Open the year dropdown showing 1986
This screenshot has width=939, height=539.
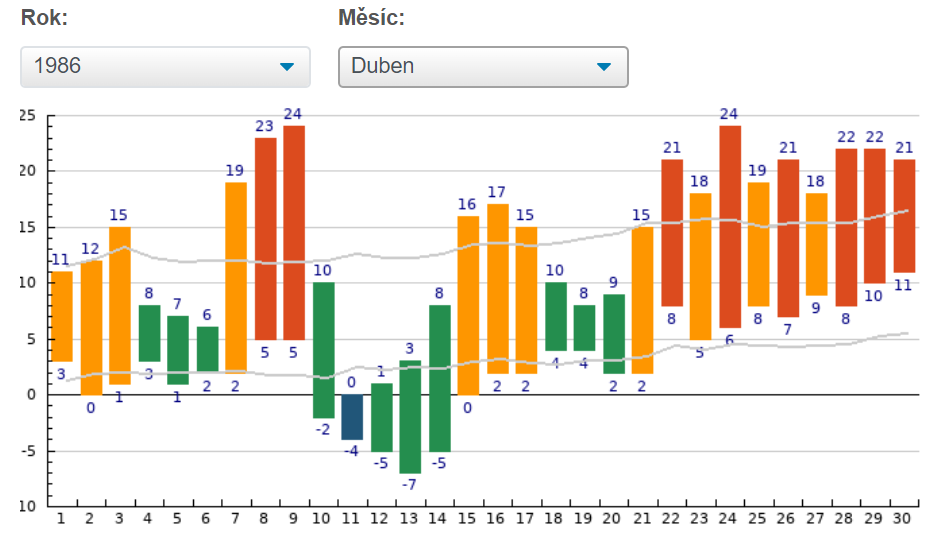pyautogui.click(x=165, y=67)
